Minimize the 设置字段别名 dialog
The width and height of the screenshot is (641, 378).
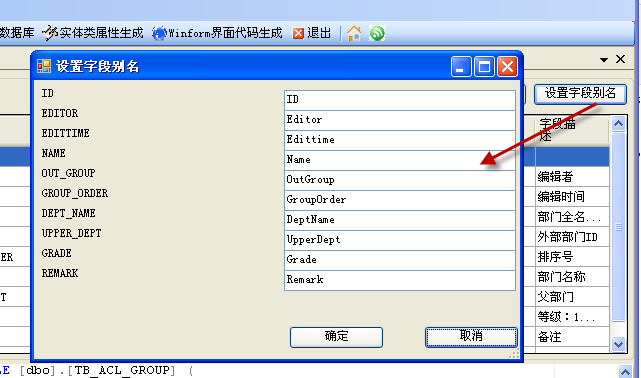(461, 66)
